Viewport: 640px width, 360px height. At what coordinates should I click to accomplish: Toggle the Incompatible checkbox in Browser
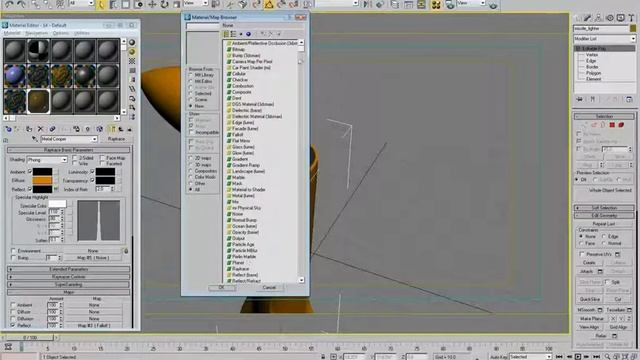pos(191,132)
